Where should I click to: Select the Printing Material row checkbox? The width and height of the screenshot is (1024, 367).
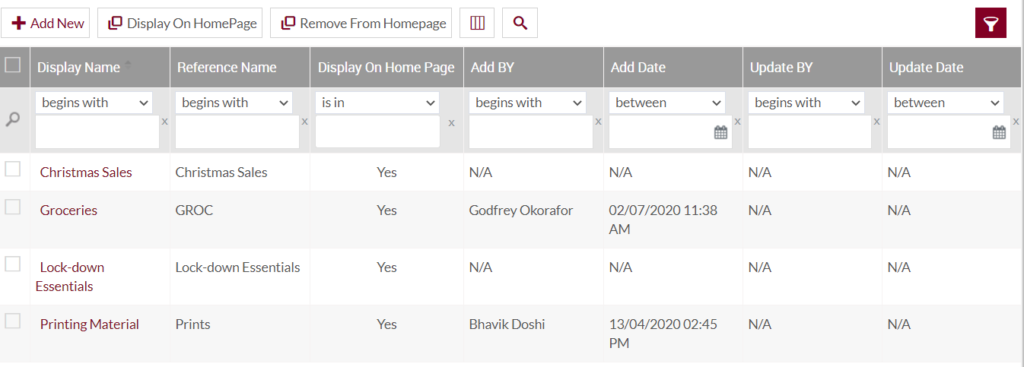tap(12, 321)
